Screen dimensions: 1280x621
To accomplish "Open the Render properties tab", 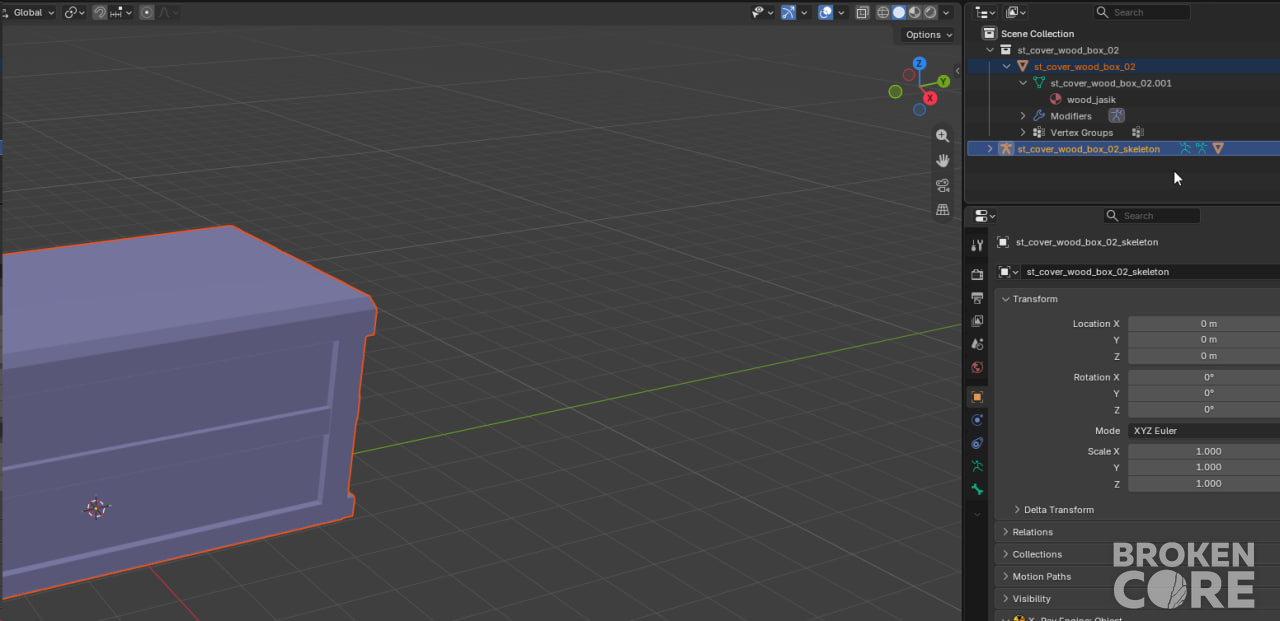I will [977, 274].
